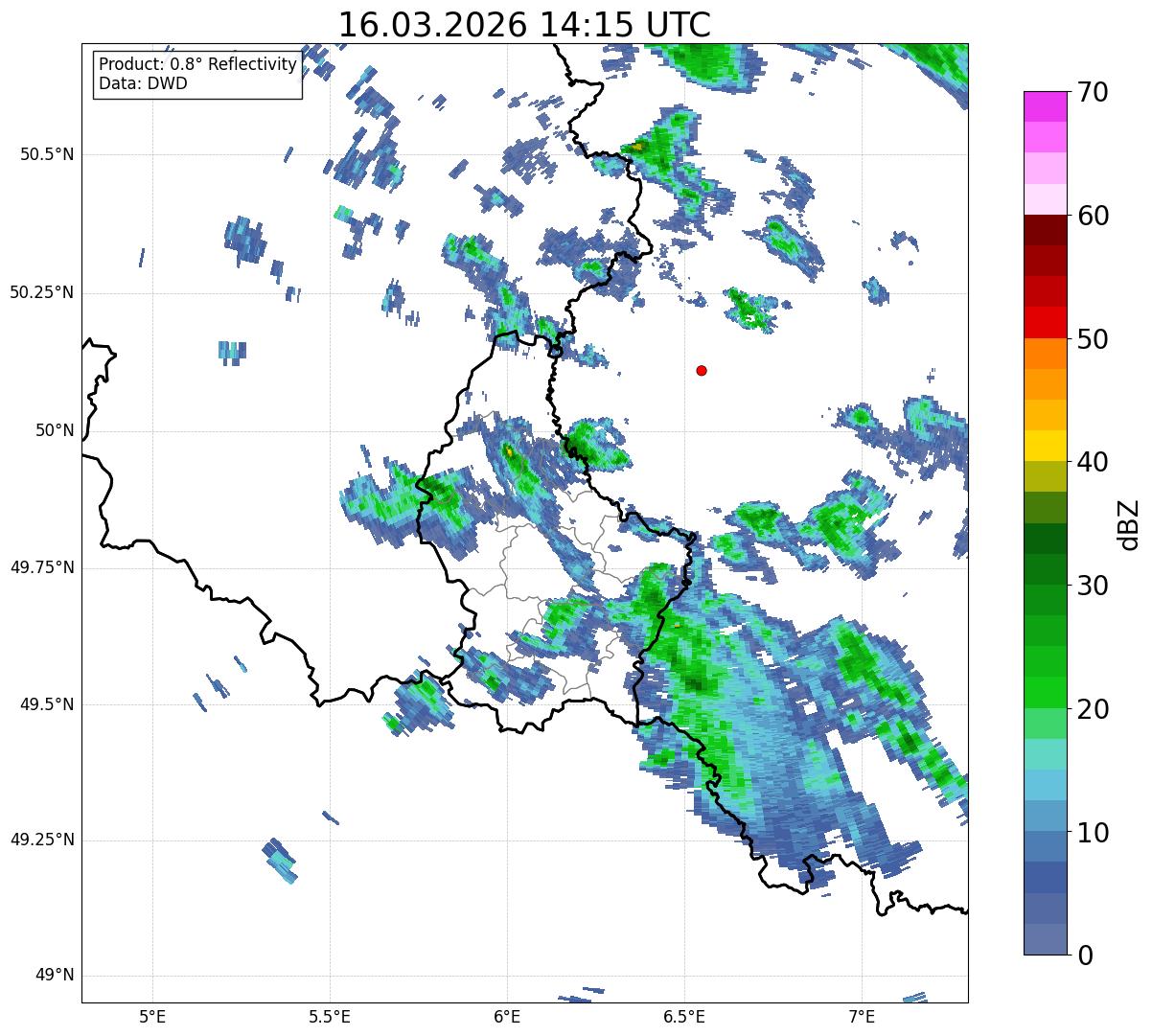
Task: Click the 5.5°E longitude tick label
Action: click(x=330, y=1015)
